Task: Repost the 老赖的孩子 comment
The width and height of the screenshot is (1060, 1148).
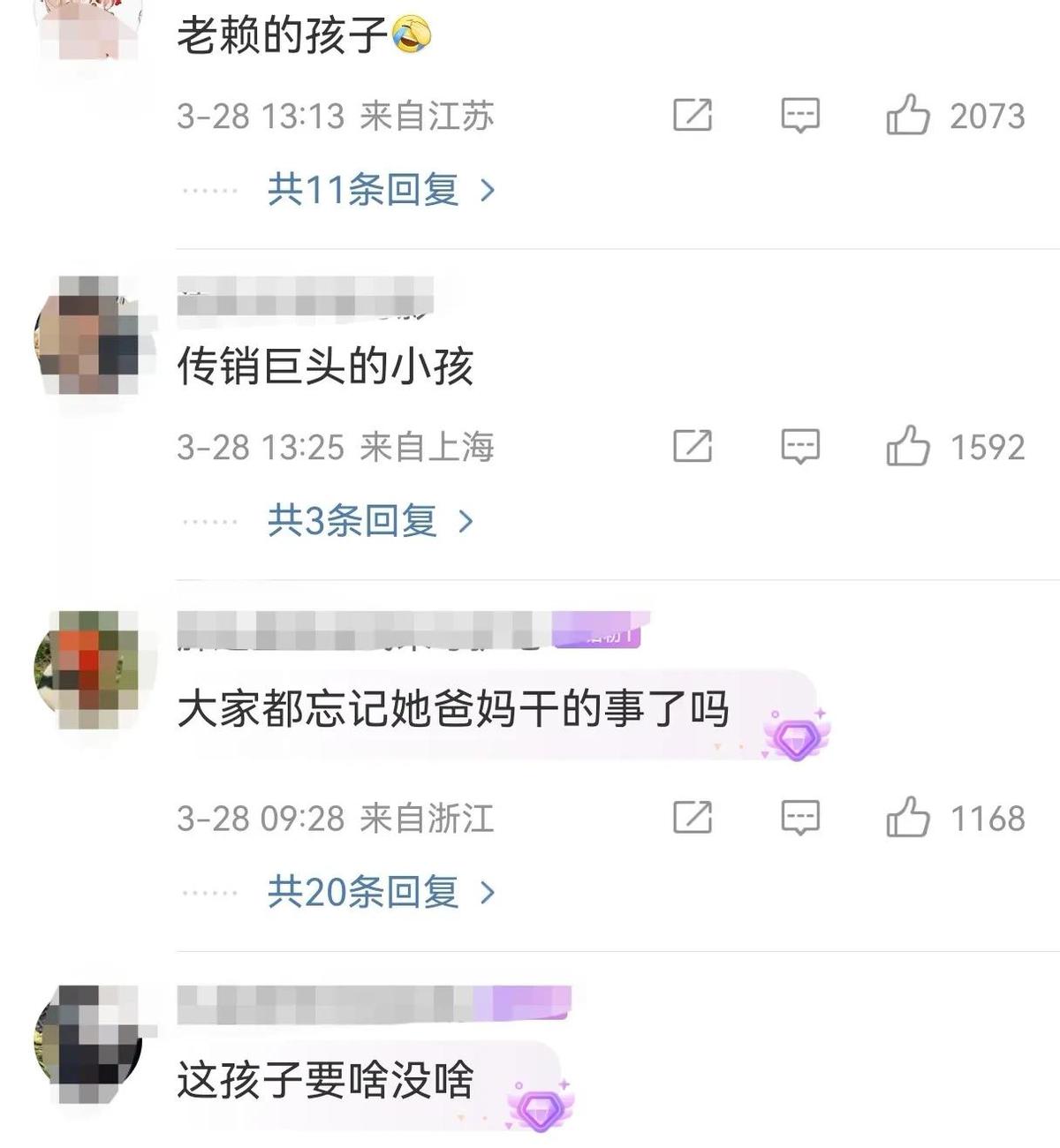Action: [693, 115]
